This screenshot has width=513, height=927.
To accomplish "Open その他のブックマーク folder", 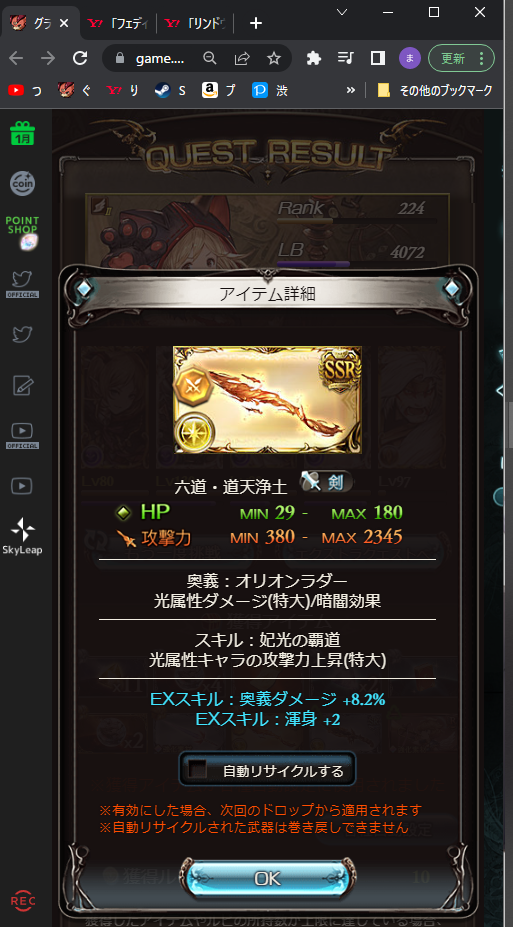I will pyautogui.click(x=434, y=90).
